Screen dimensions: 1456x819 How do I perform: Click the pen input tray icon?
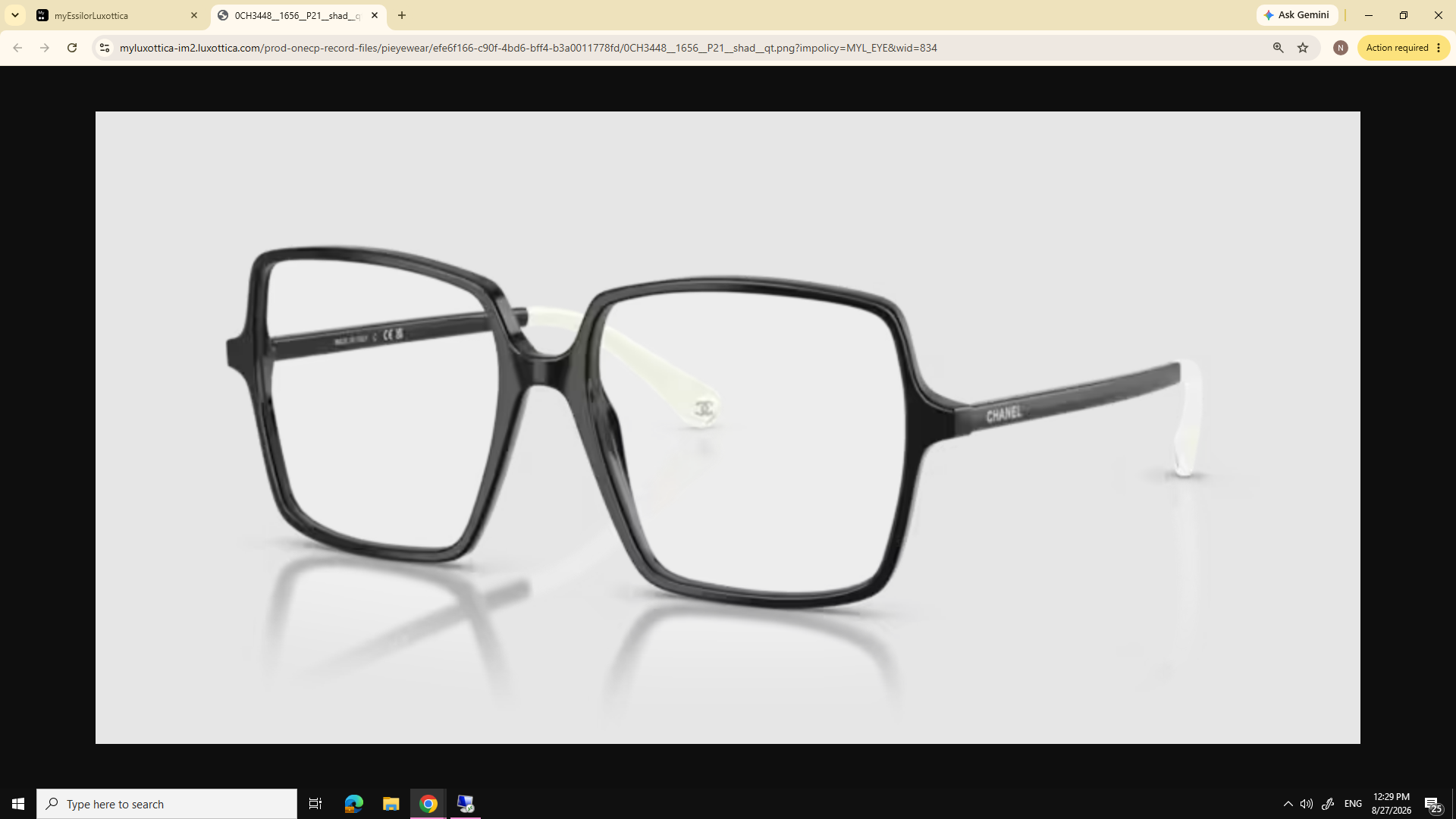1328,804
